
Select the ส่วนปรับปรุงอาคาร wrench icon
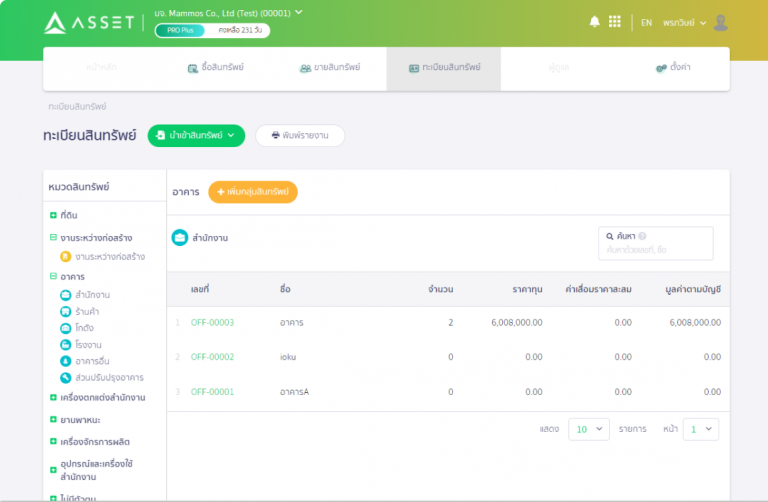click(x=66, y=378)
